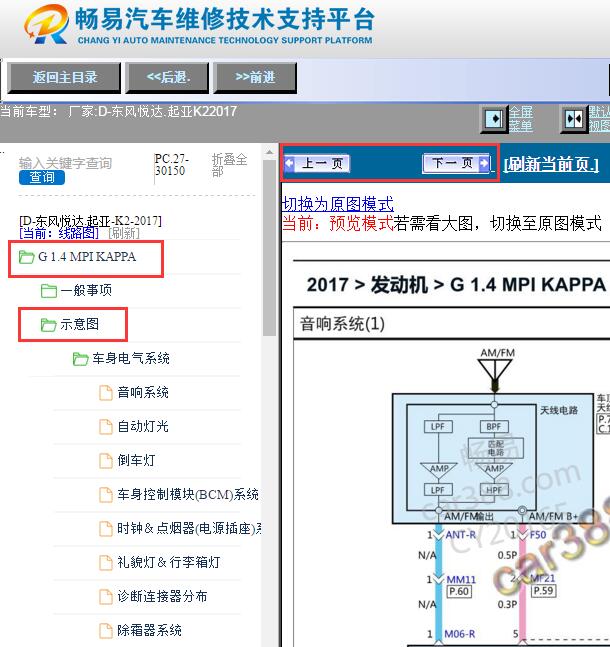Click the F50 connector label

click(538, 535)
